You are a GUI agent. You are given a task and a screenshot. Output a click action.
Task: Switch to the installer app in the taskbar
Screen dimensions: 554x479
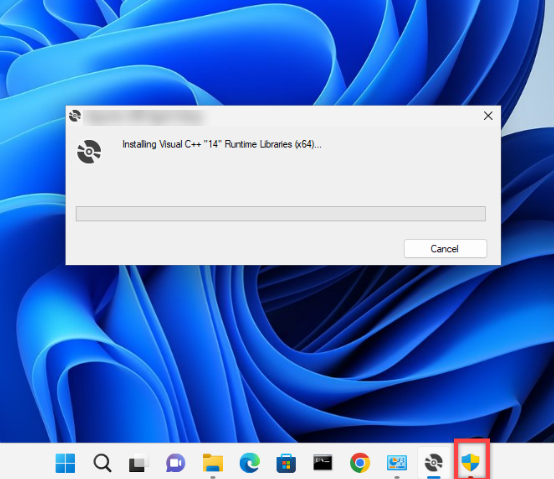[434, 463]
